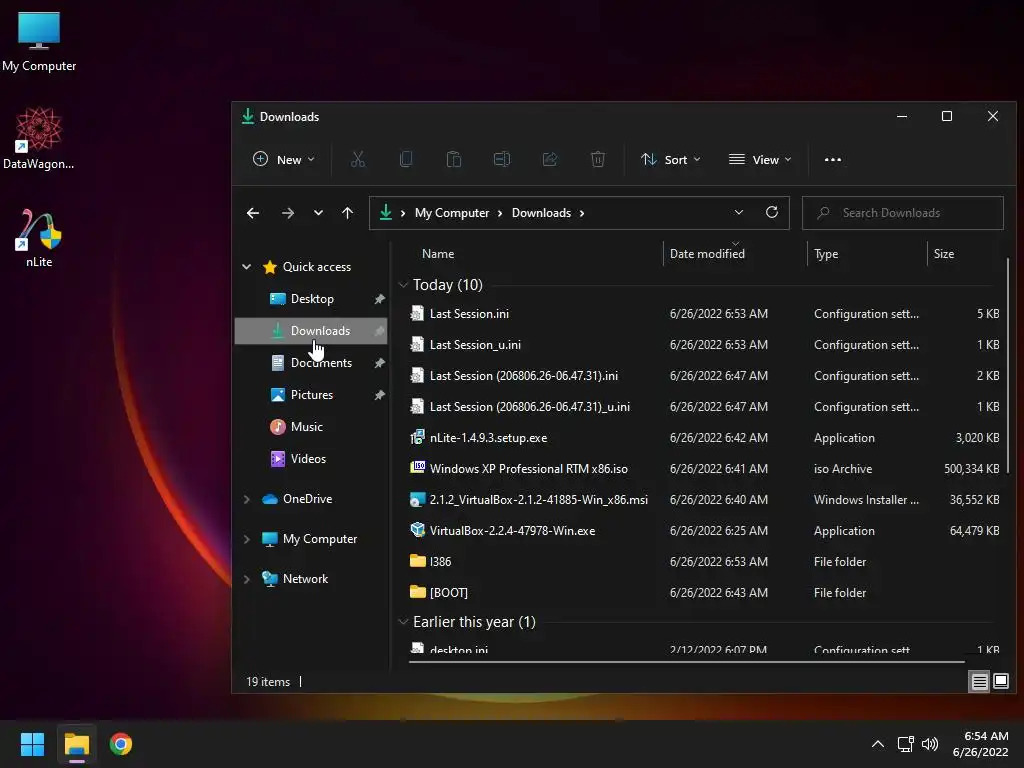
Task: Go forward with the right arrow
Action: tap(287, 213)
